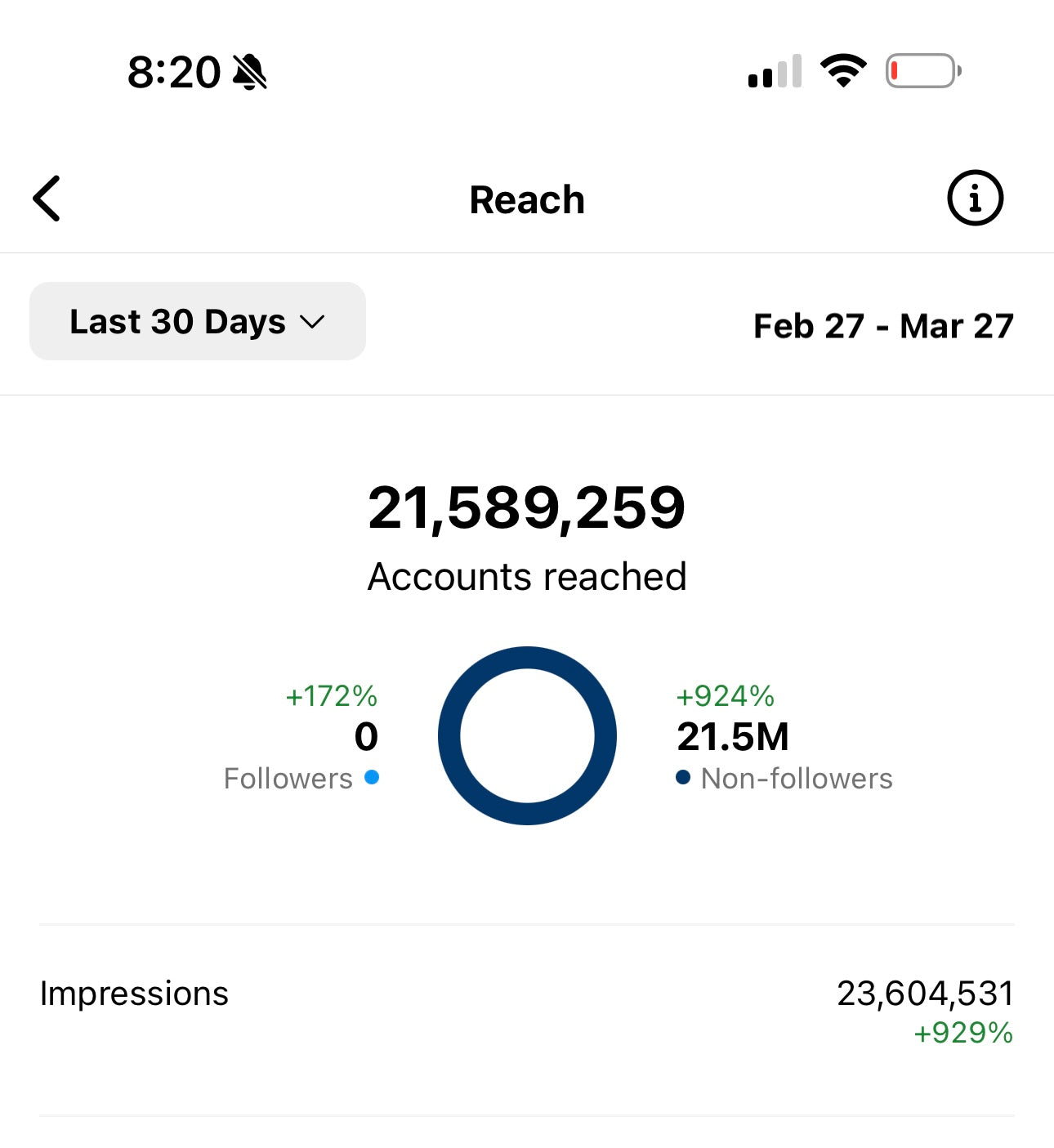
Task: Tap the Accounts reached label
Action: [x=527, y=577]
